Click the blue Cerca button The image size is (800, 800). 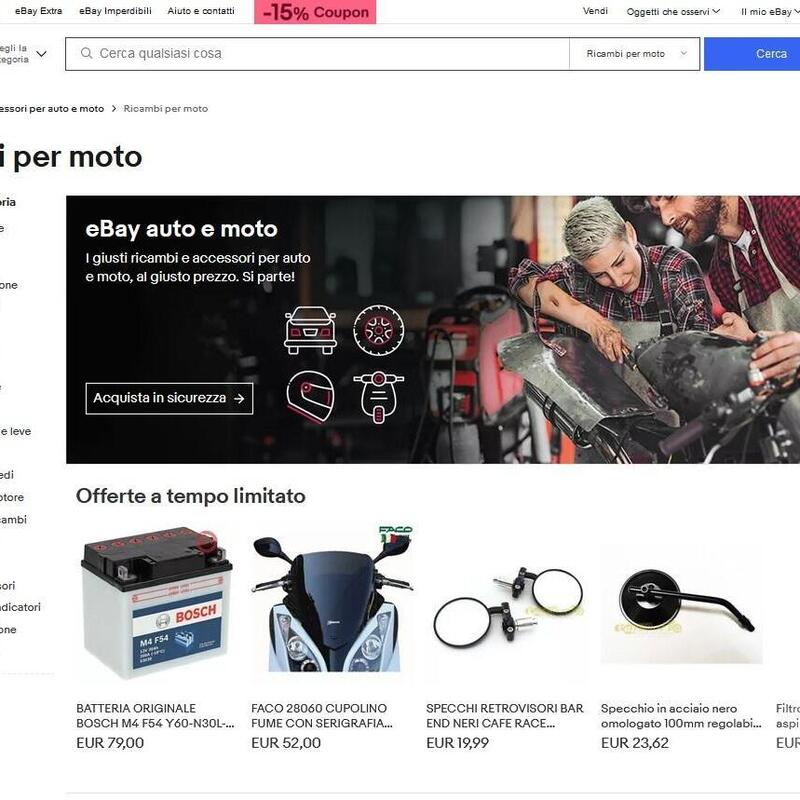[x=752, y=54]
